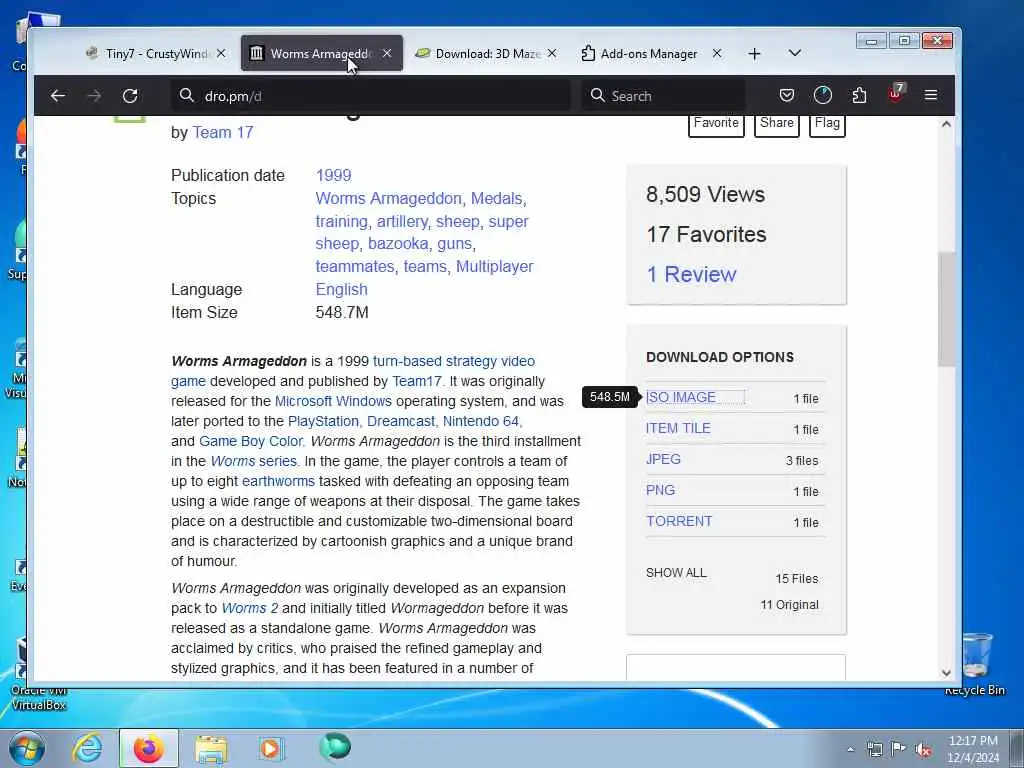Open the Worms Armageddon topic link
The image size is (1024, 768).
pyautogui.click(x=389, y=199)
